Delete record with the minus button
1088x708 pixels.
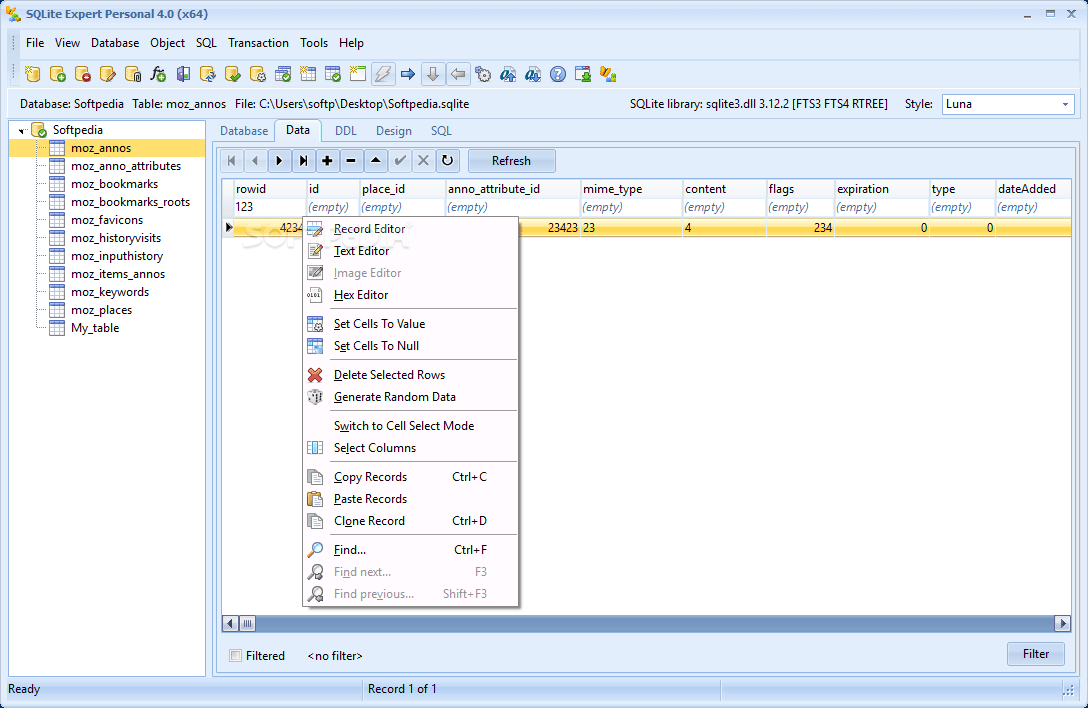click(x=351, y=161)
